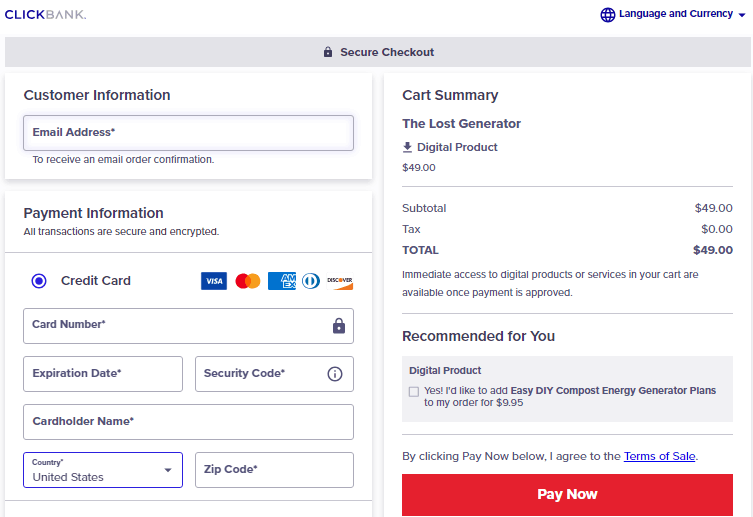Select the Credit Card radio button

pyautogui.click(x=39, y=281)
